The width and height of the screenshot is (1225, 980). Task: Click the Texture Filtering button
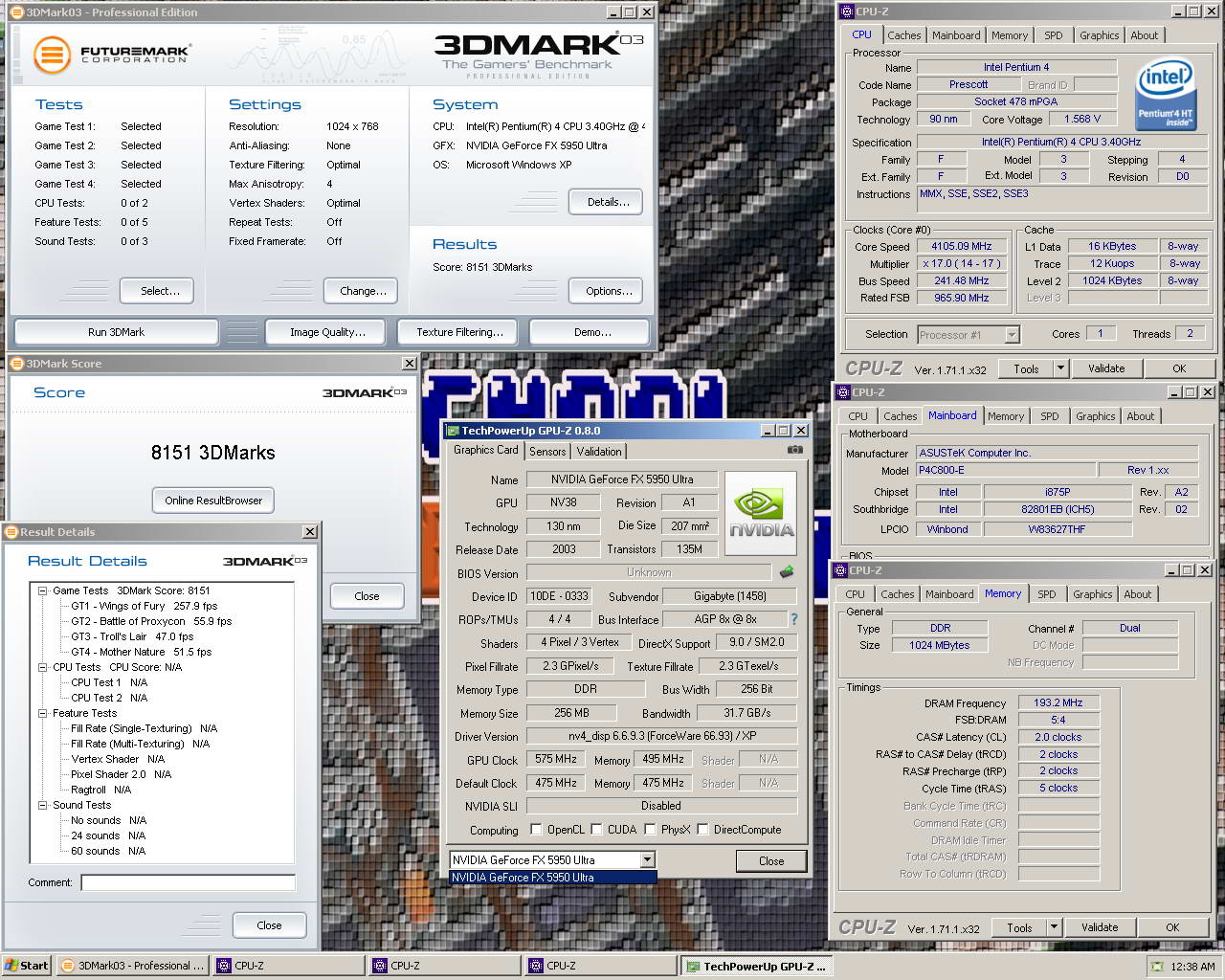click(x=459, y=332)
